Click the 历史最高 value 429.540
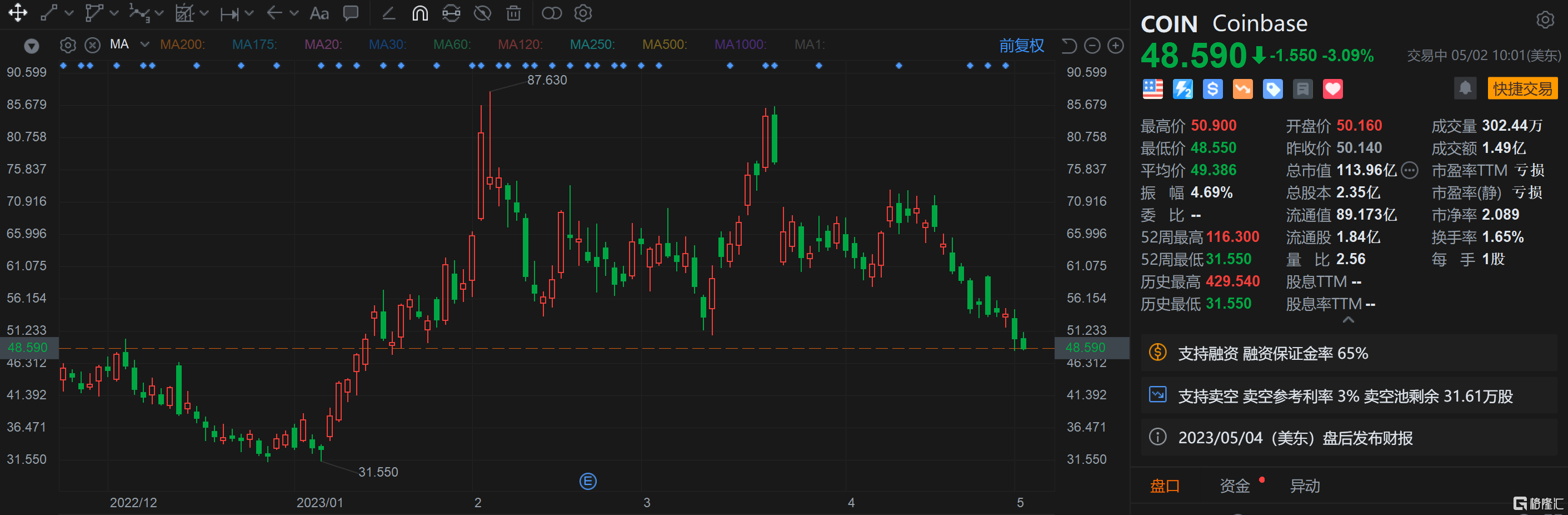This screenshot has height=515, width=1568. (x=1232, y=281)
